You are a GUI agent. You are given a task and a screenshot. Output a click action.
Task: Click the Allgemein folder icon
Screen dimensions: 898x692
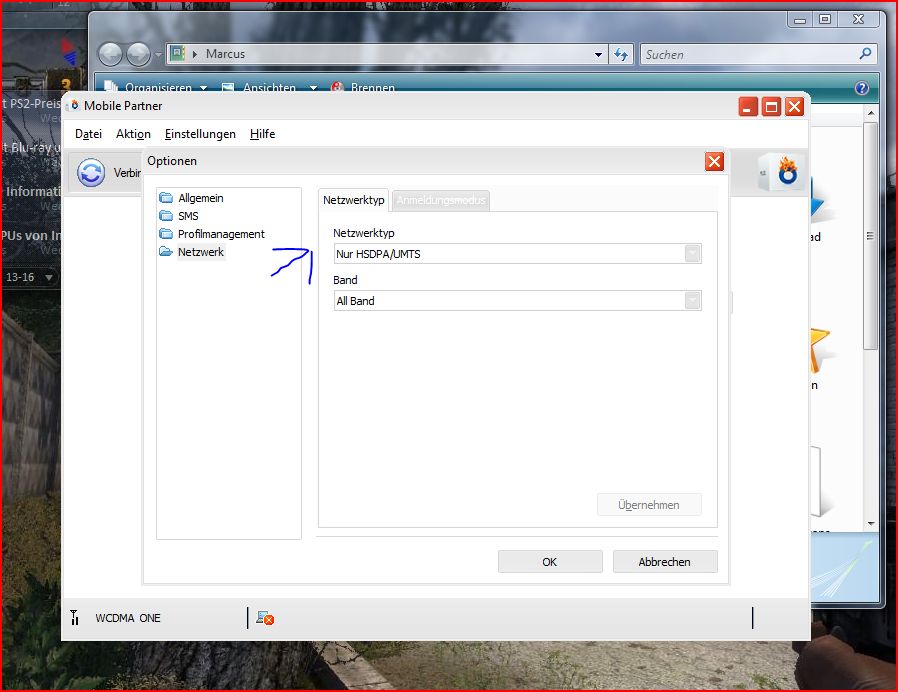[x=166, y=198]
